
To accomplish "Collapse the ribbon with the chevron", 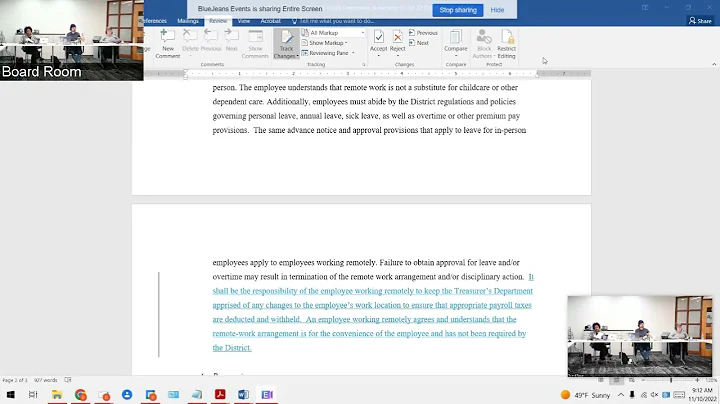I will pos(714,64).
